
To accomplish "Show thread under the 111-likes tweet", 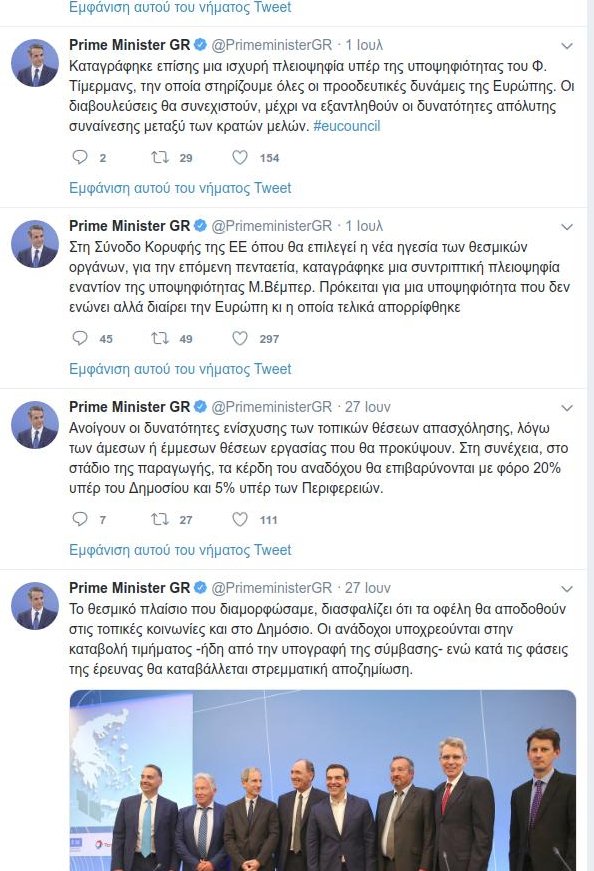I will pyautogui.click(x=180, y=550).
